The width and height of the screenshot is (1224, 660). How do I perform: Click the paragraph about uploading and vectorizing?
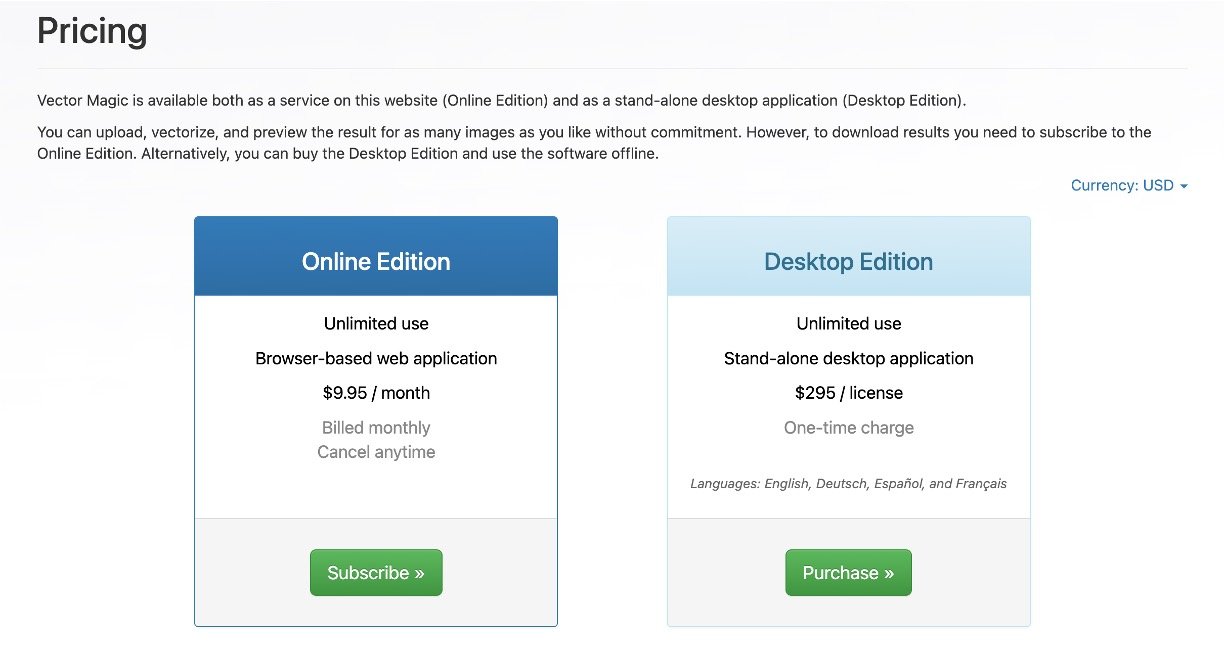point(594,143)
